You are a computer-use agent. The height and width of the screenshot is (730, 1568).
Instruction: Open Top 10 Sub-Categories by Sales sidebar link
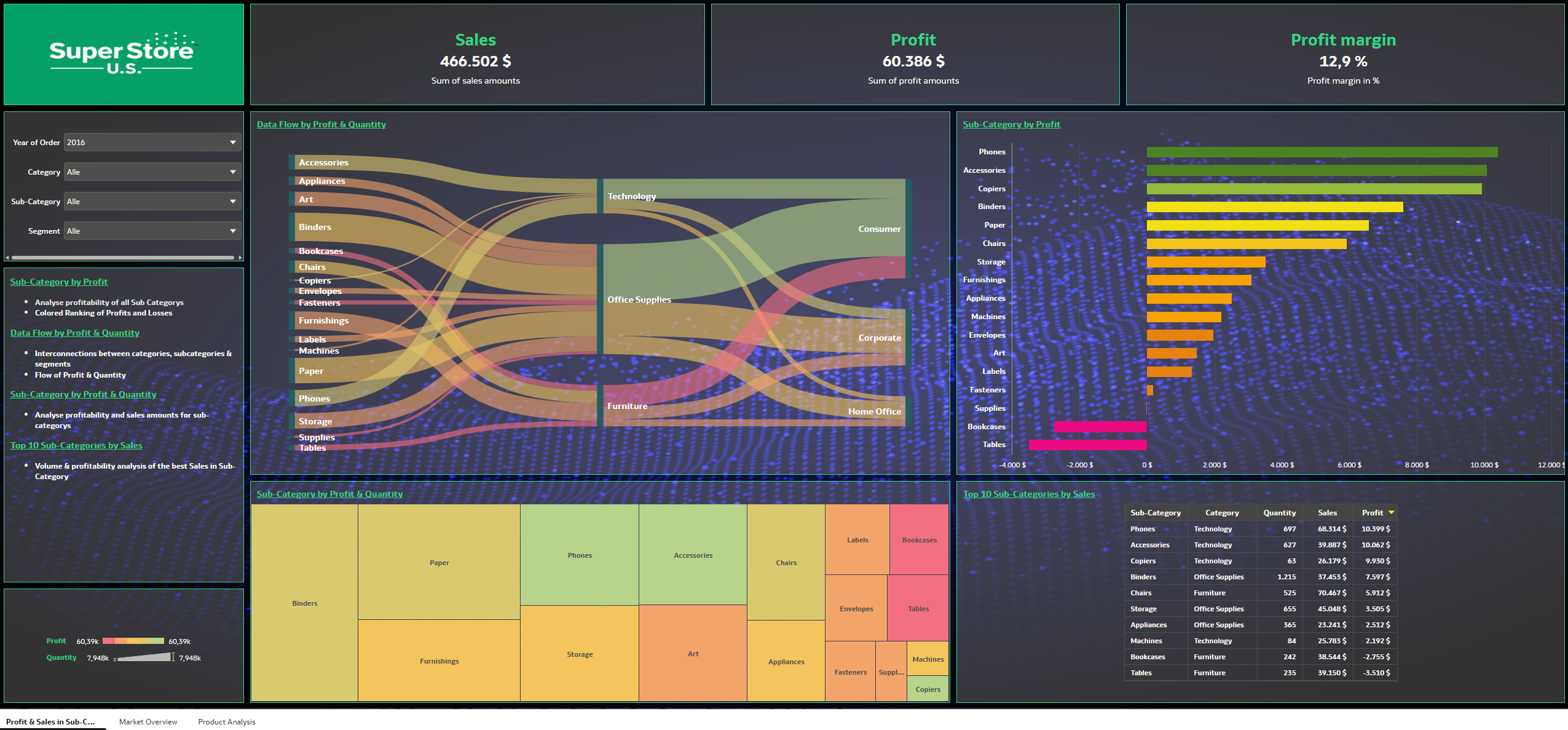point(76,445)
